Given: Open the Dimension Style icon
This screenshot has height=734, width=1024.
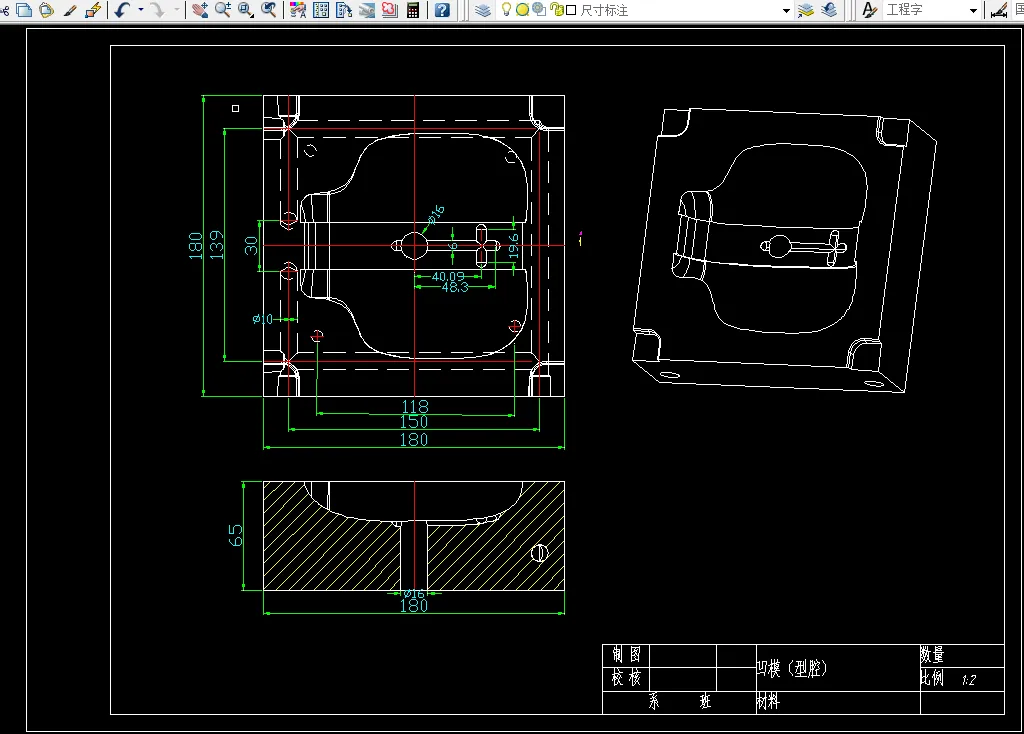Looking at the screenshot, I should coord(999,10).
